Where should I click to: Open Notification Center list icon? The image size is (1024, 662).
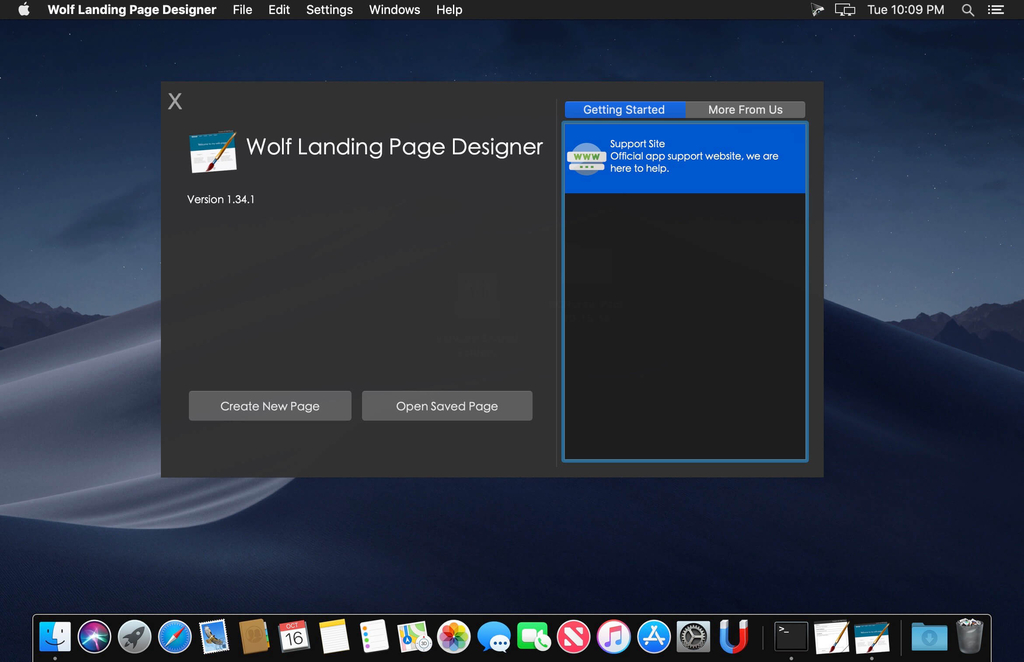995,10
